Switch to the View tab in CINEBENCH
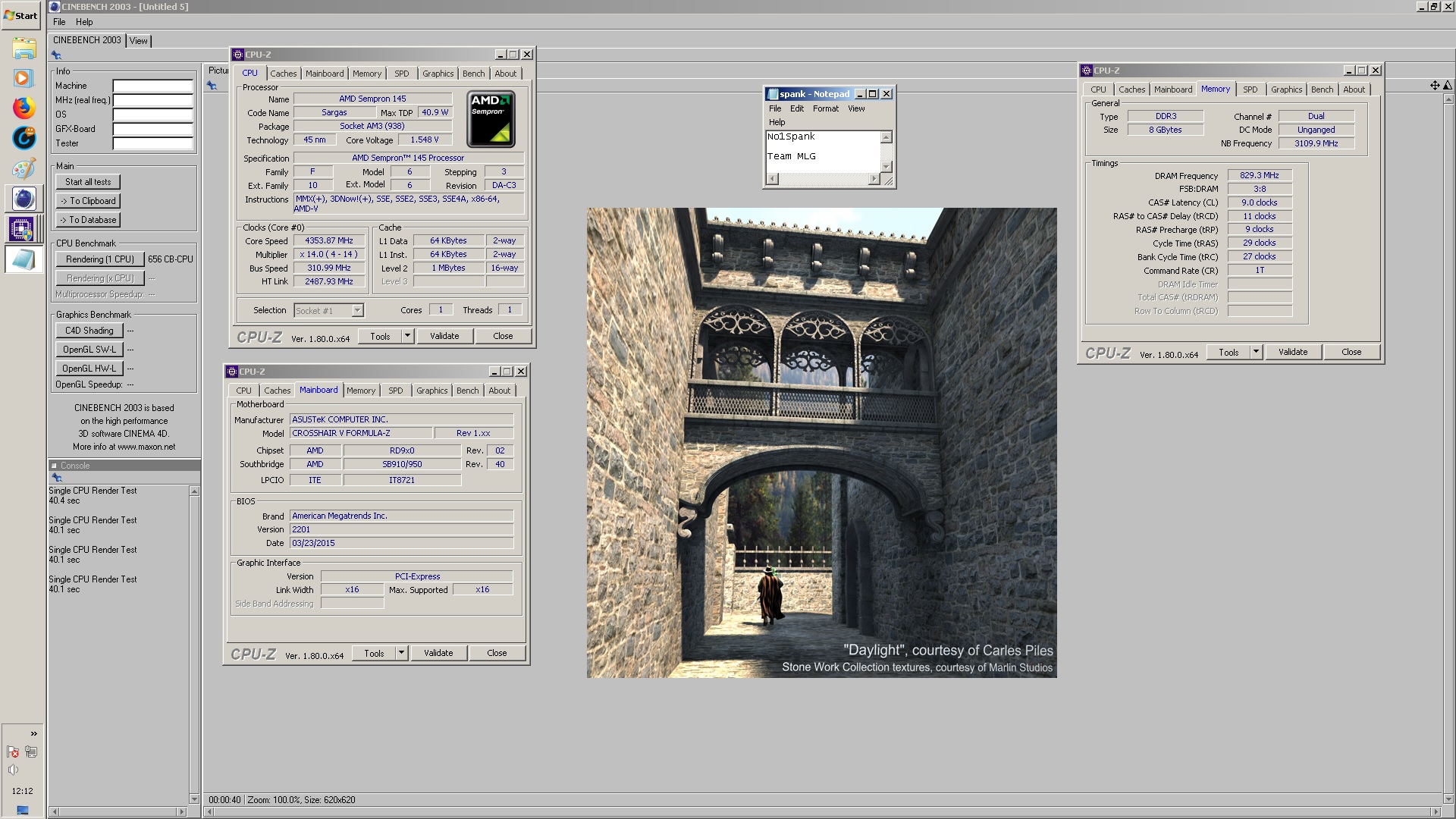 (x=139, y=41)
